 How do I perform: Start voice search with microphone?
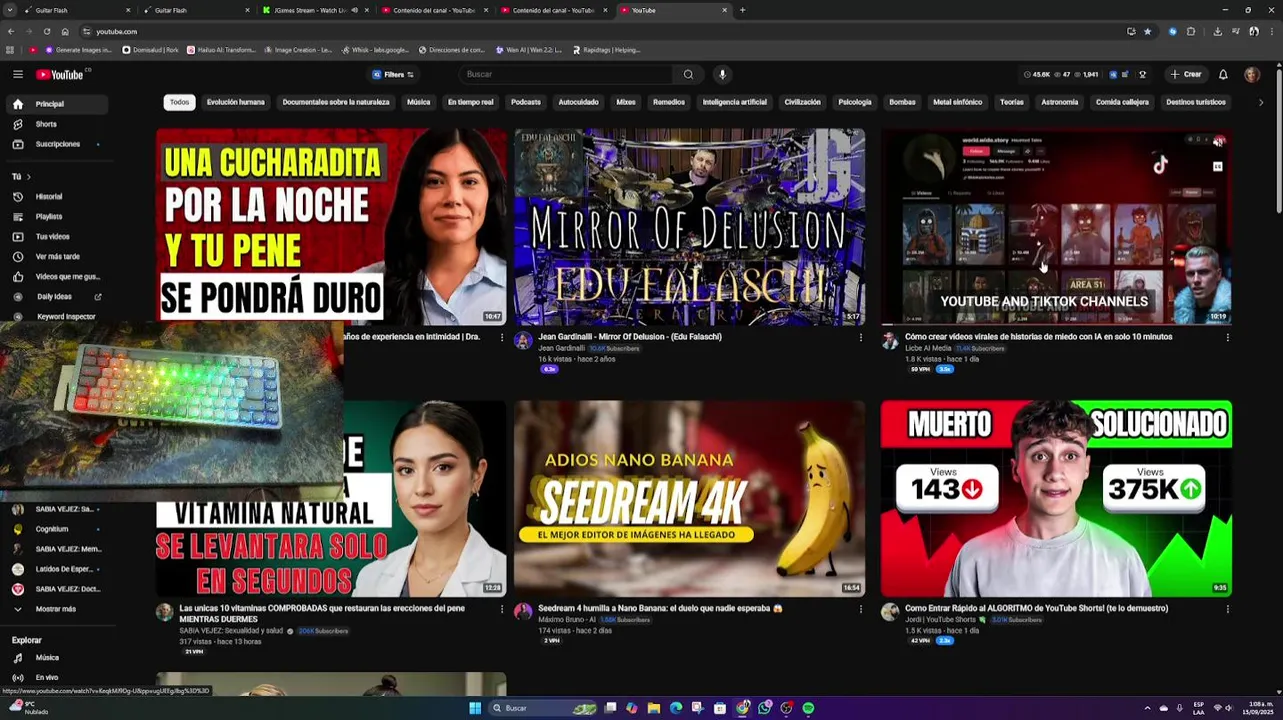(x=722, y=74)
